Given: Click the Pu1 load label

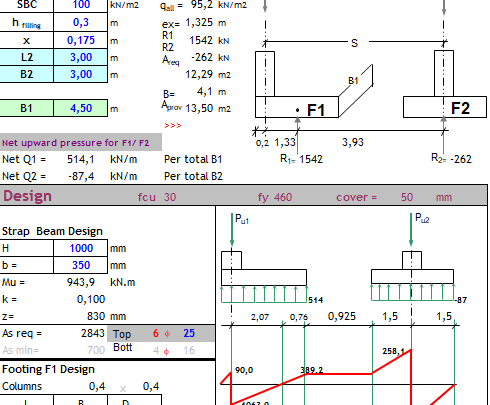Looking at the screenshot, I should (242, 219).
